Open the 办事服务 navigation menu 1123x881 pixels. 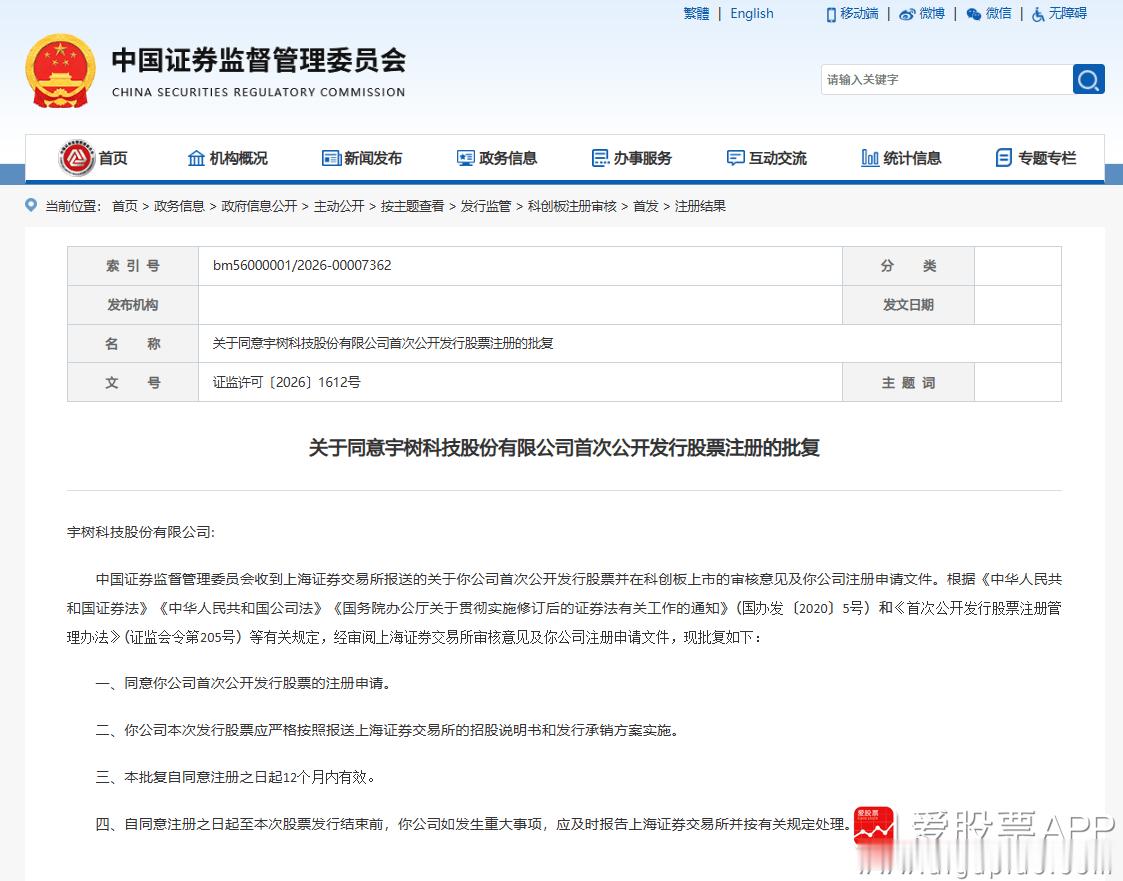point(642,158)
